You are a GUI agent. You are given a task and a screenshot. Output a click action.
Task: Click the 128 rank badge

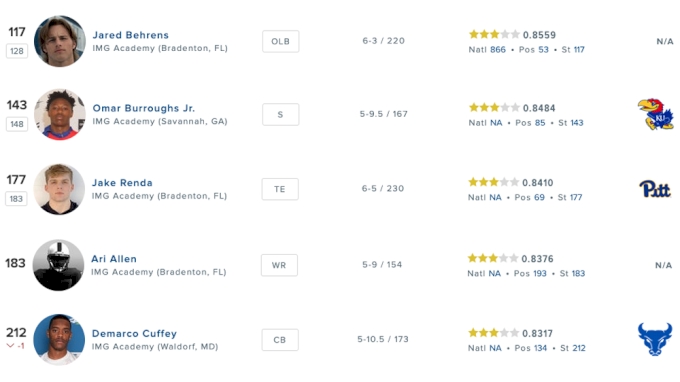point(17,51)
